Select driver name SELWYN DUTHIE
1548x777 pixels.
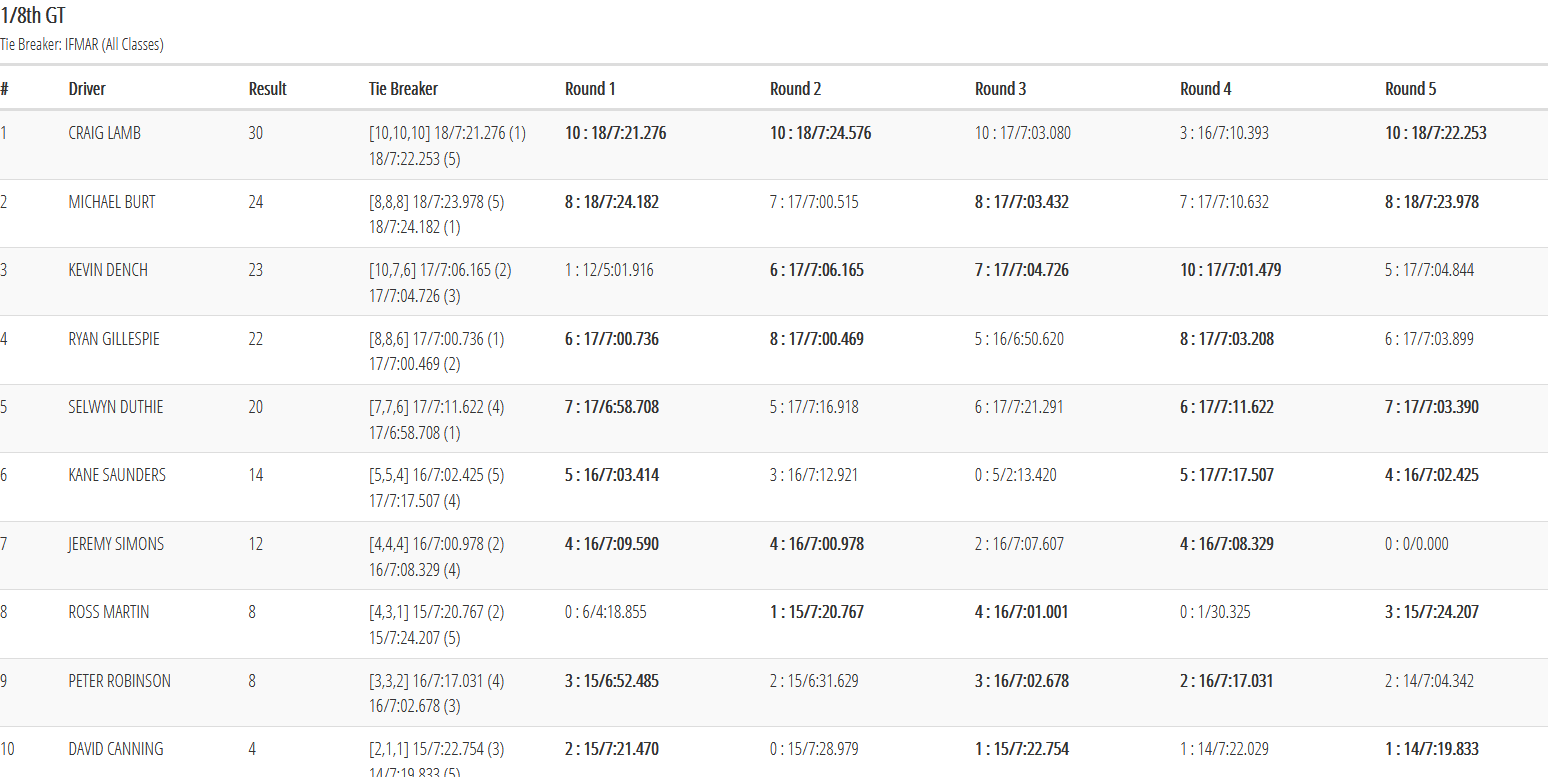point(116,407)
